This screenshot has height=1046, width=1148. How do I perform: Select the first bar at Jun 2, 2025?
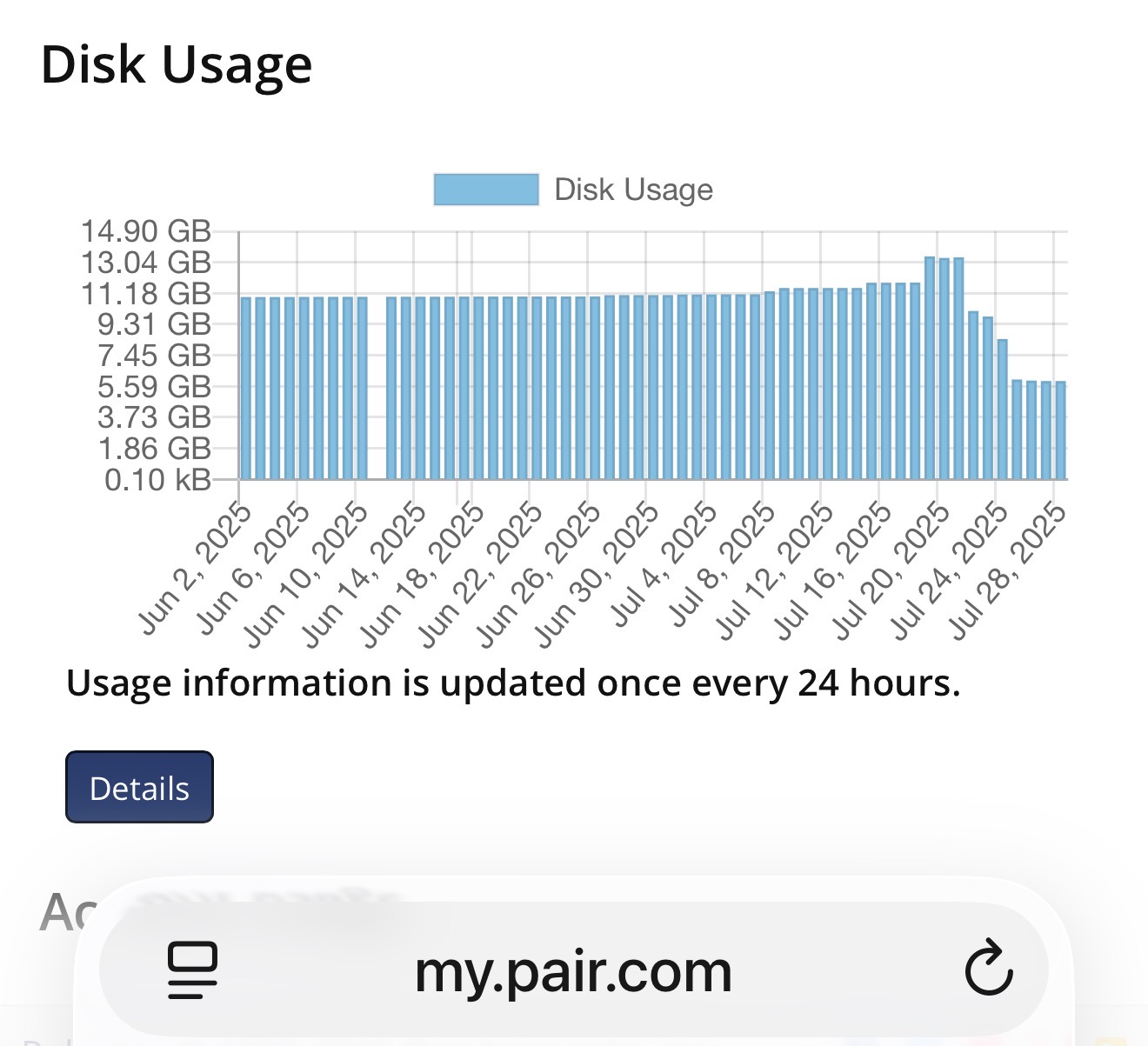click(x=246, y=388)
